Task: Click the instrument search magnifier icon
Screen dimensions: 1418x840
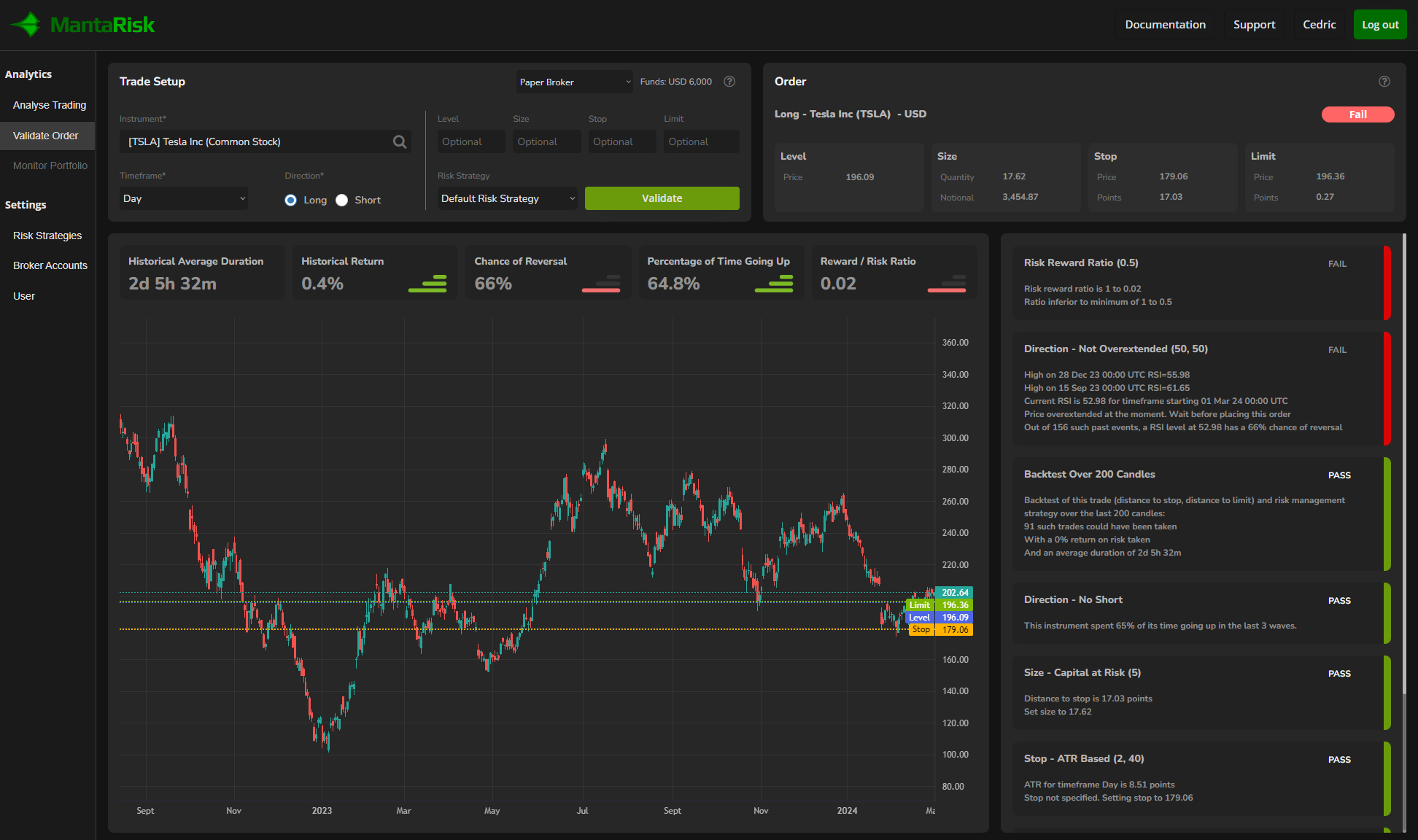Action: [400, 141]
